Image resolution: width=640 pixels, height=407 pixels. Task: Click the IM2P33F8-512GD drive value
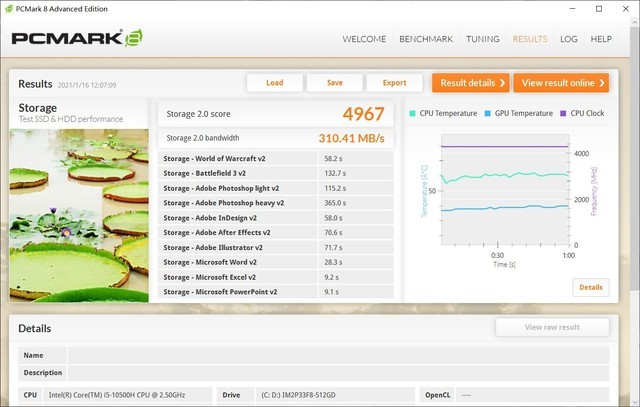click(298, 395)
